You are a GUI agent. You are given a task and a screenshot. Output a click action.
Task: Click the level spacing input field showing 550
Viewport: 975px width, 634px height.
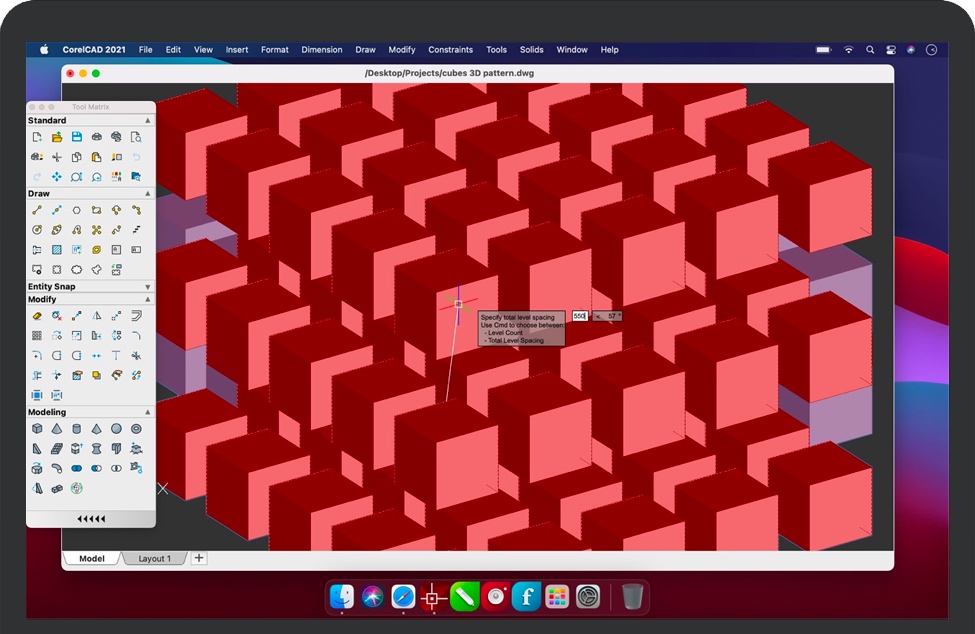(x=580, y=316)
